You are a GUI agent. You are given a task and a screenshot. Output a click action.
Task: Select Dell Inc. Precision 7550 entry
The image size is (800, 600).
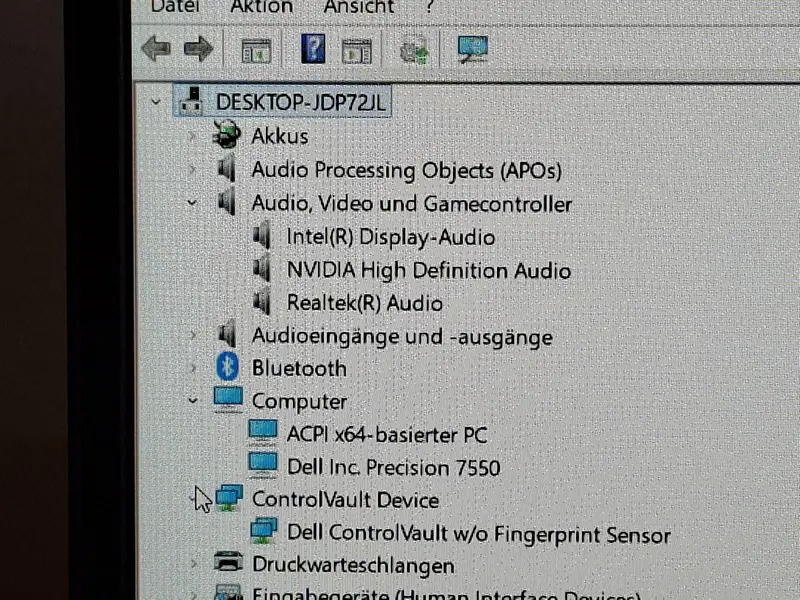point(393,467)
